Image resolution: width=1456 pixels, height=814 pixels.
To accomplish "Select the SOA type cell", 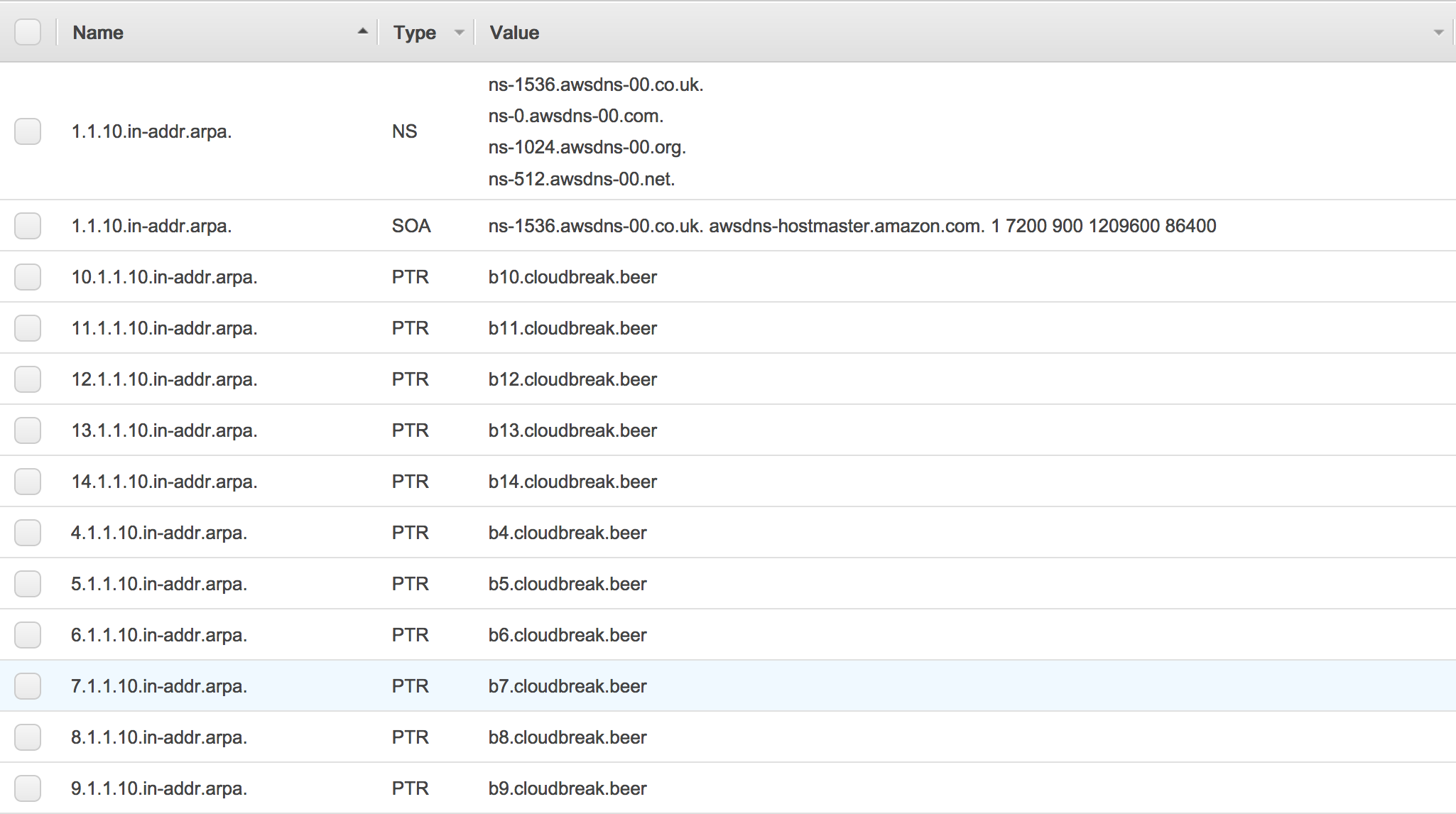I will (x=411, y=226).
